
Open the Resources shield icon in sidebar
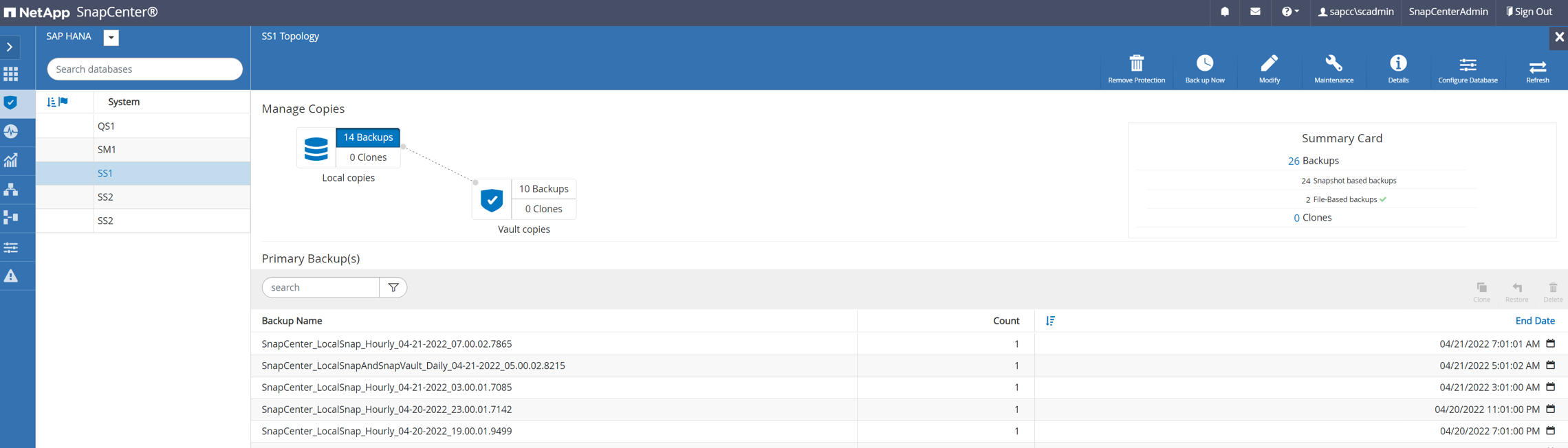(11, 103)
